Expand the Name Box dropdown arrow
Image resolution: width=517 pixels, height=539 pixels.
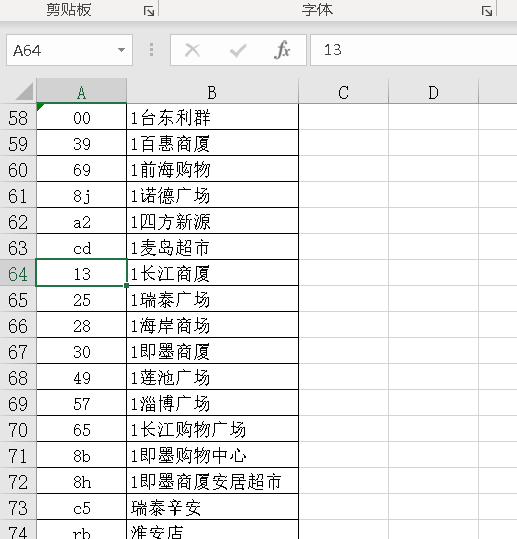[x=121, y=50]
